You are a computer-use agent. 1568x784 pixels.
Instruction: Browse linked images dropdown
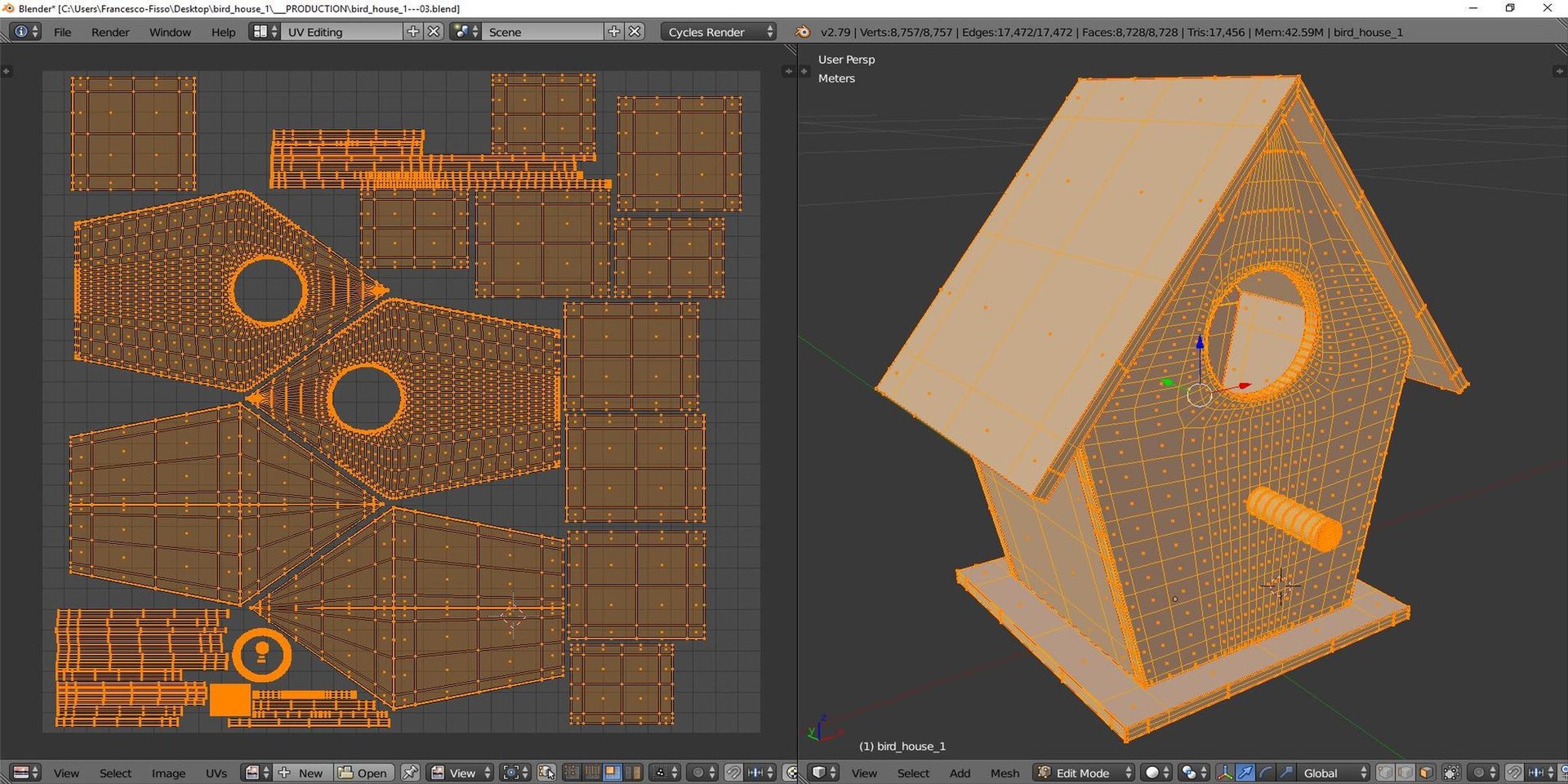pos(257,773)
